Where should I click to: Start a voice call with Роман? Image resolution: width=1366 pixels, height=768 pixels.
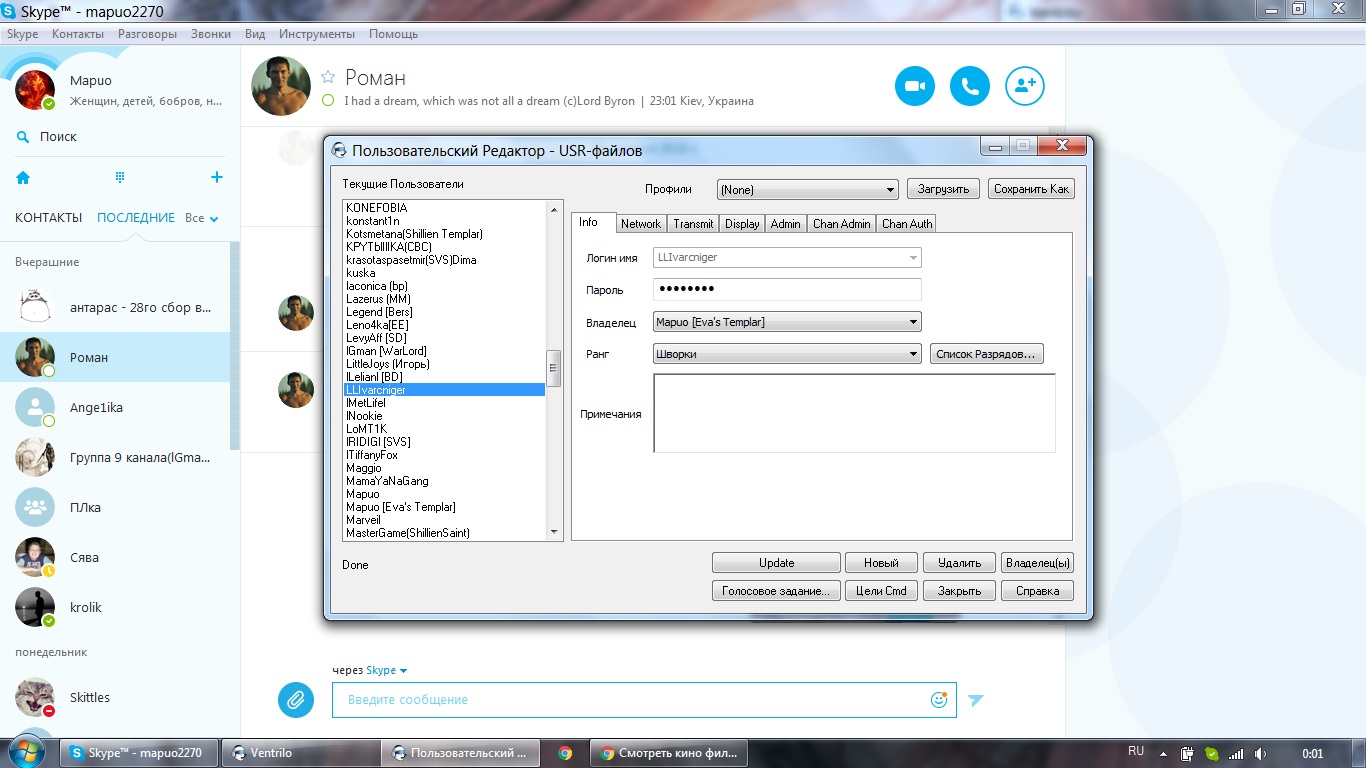coord(969,86)
